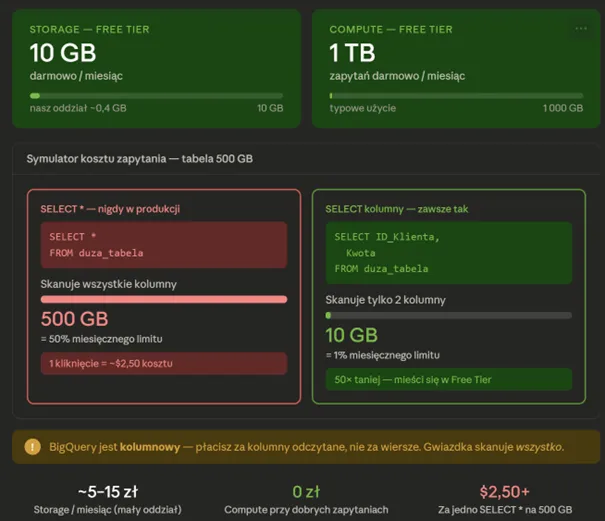The image size is (605, 521).
Task: Select the SELECT * FROM duza_tabela code block
Action: point(164,245)
